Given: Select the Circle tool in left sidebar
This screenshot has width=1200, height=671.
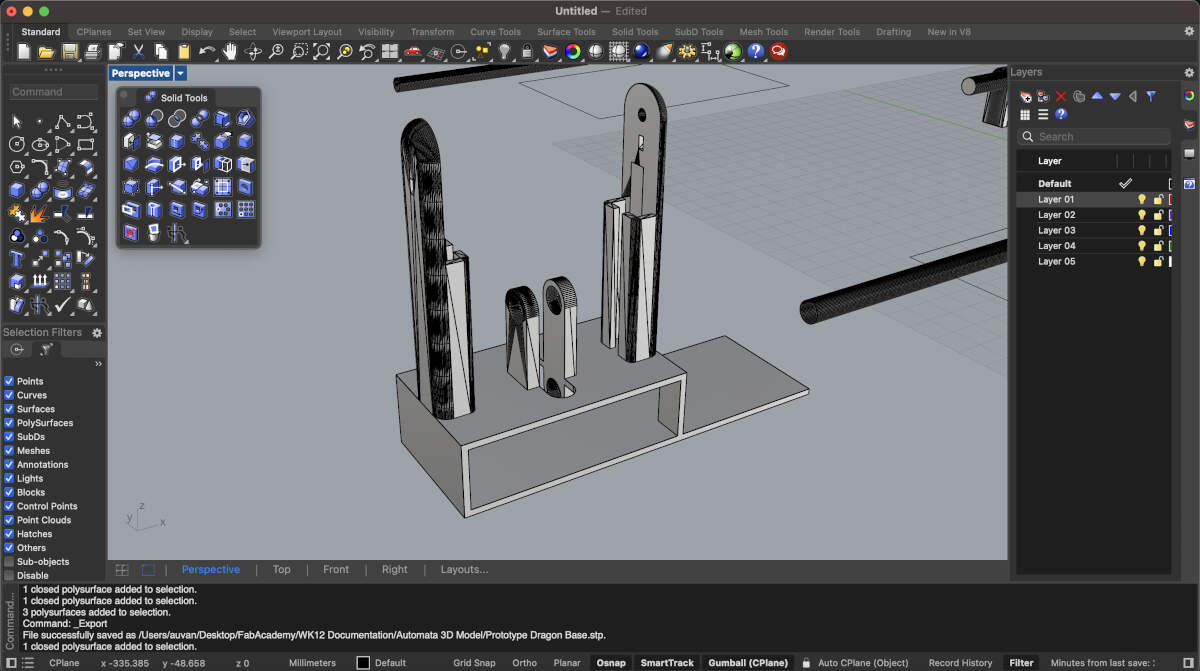Looking at the screenshot, I should click(x=16, y=143).
